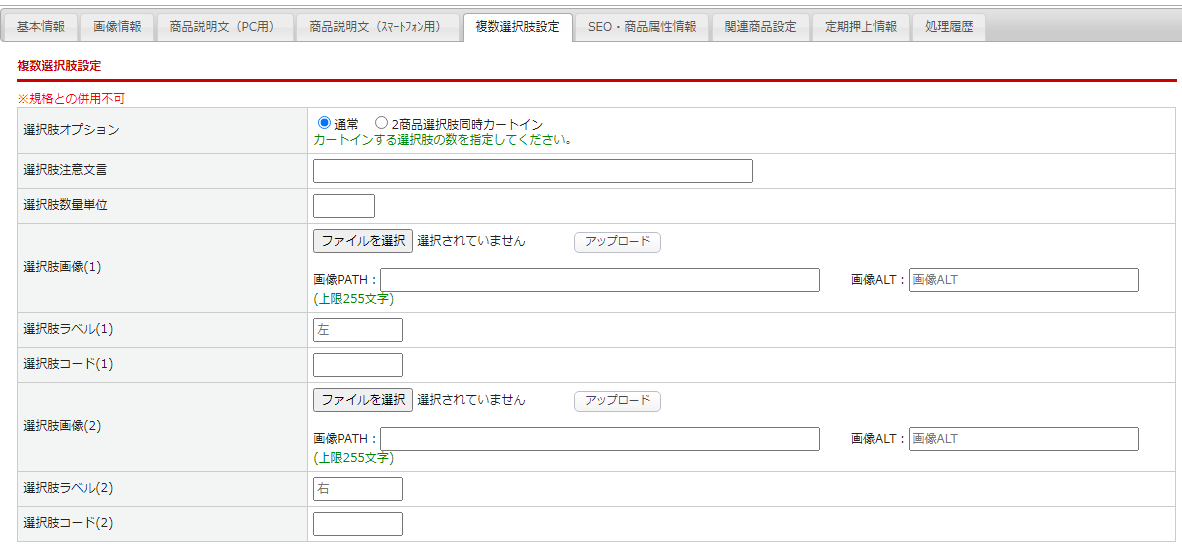
Task: Click the 選択肢数量単位 input box
Action: pyautogui.click(x=343, y=206)
